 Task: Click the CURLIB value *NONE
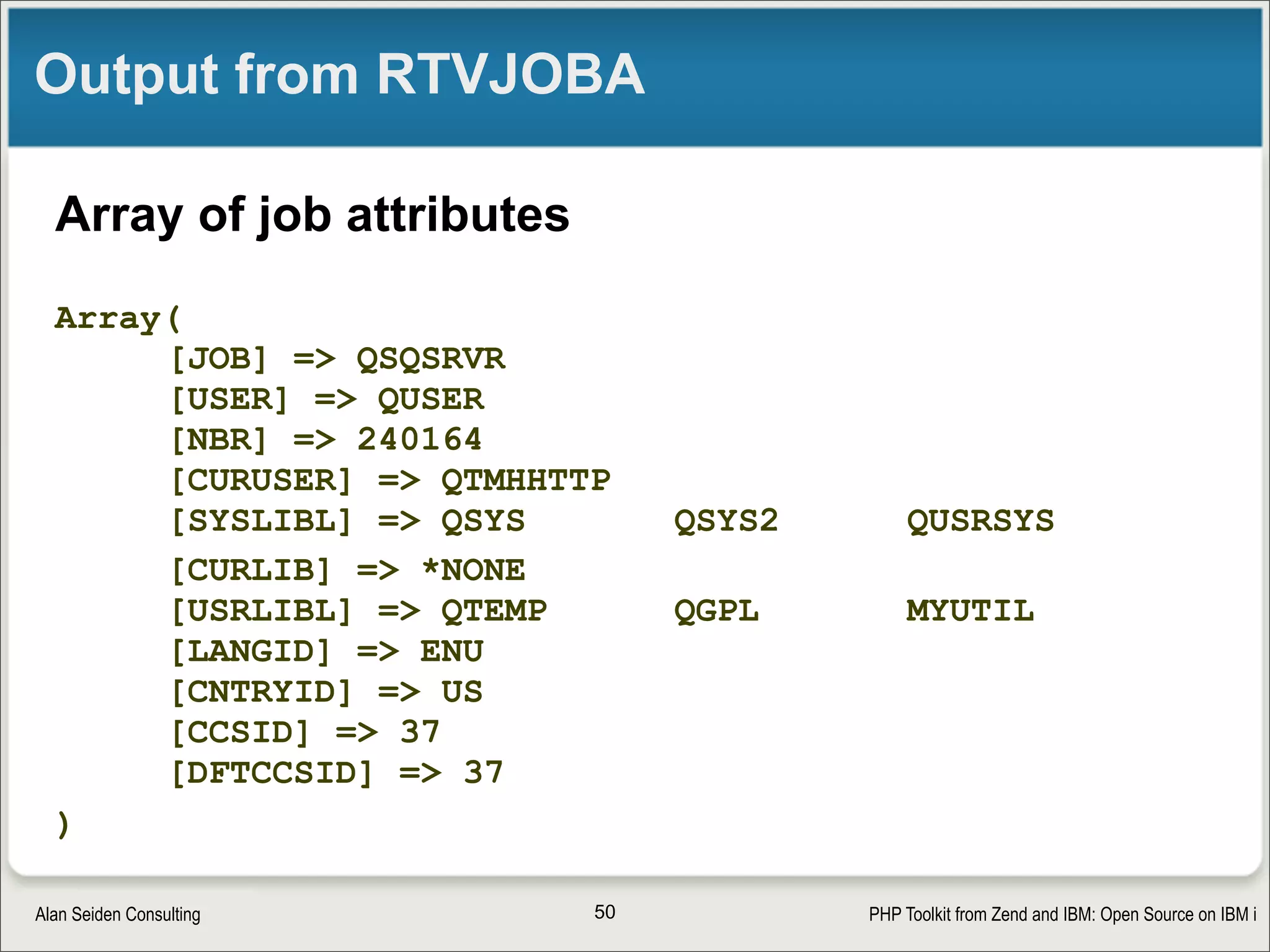click(473, 570)
